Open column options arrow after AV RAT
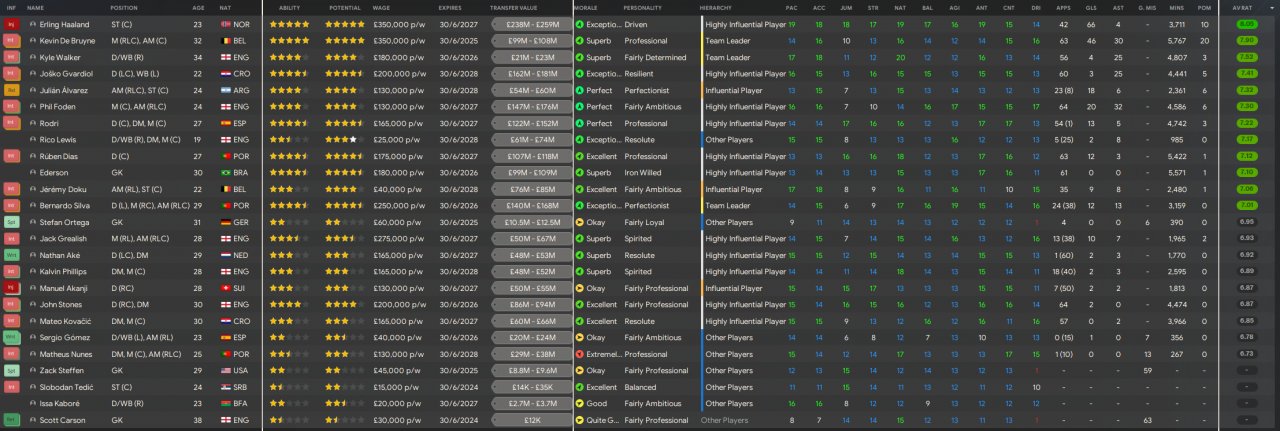Image resolution: width=1280 pixels, height=431 pixels. click(x=1272, y=7)
